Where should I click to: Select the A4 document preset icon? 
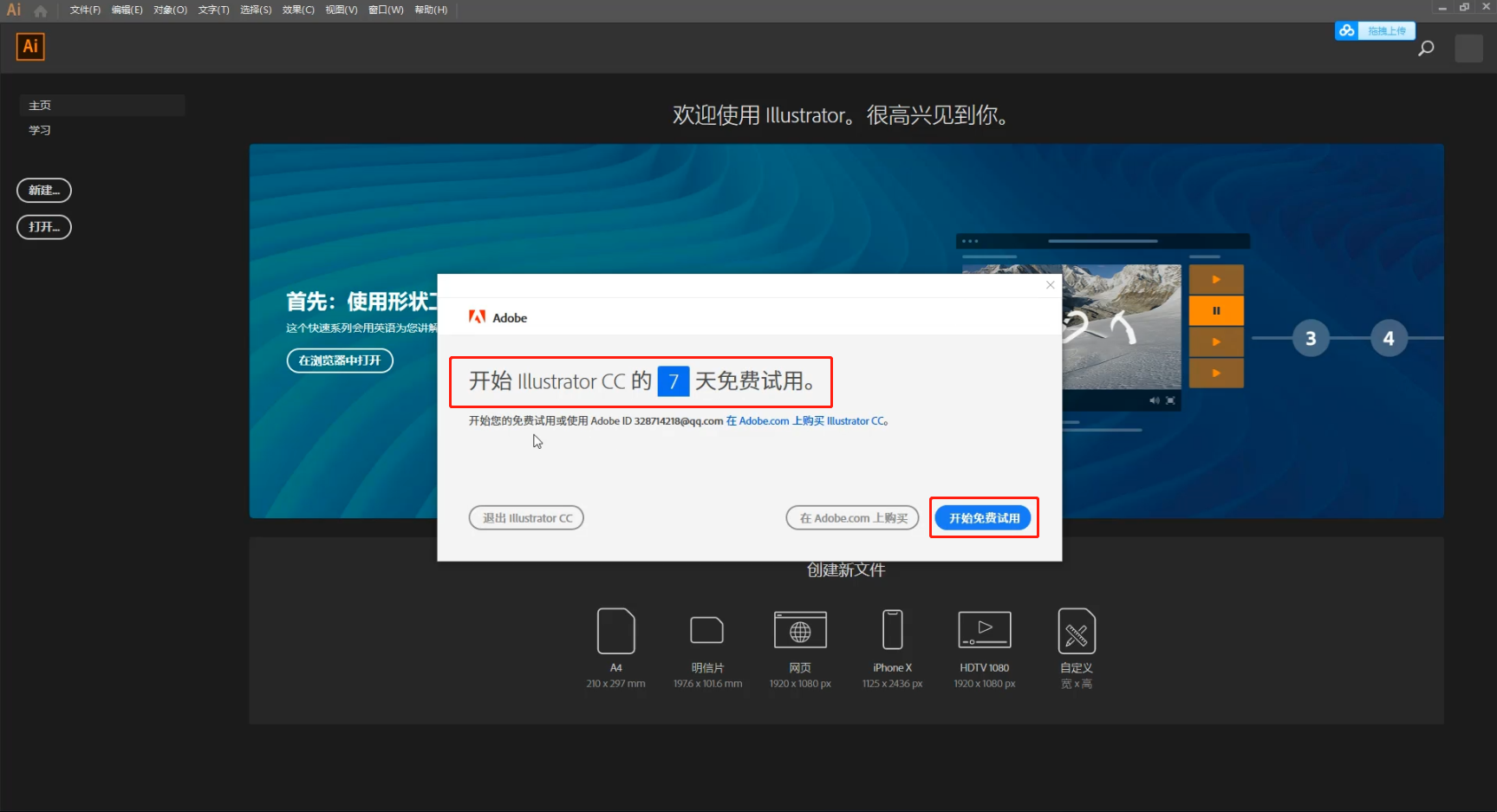point(616,630)
